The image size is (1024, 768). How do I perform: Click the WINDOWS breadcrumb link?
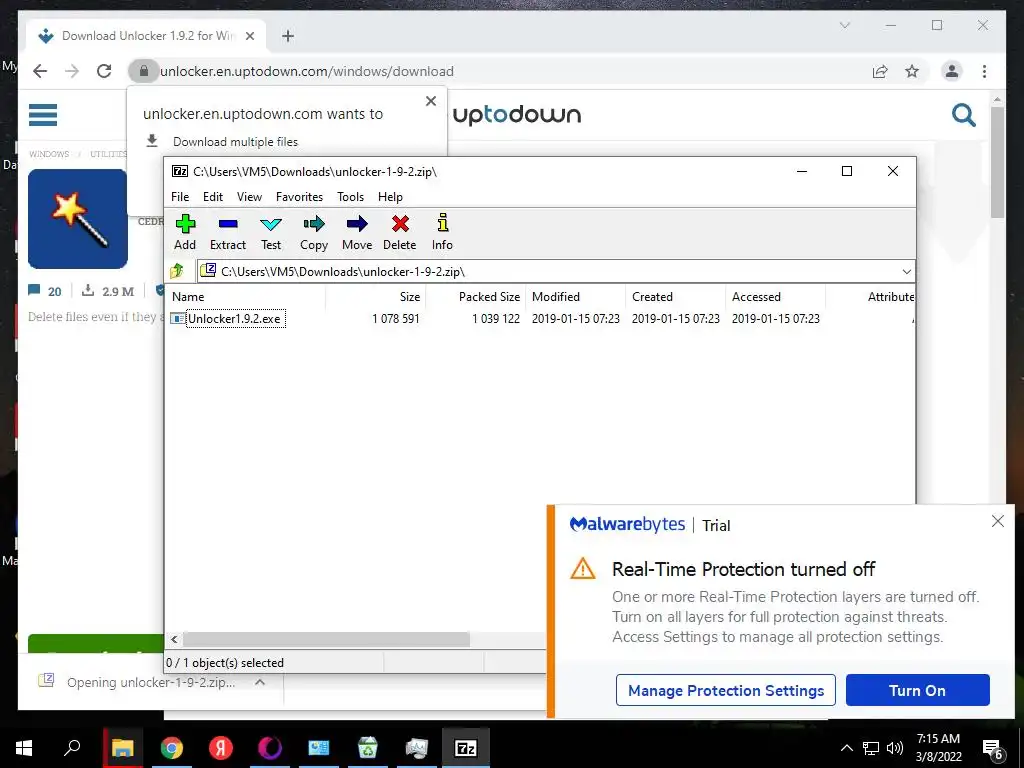[49, 154]
